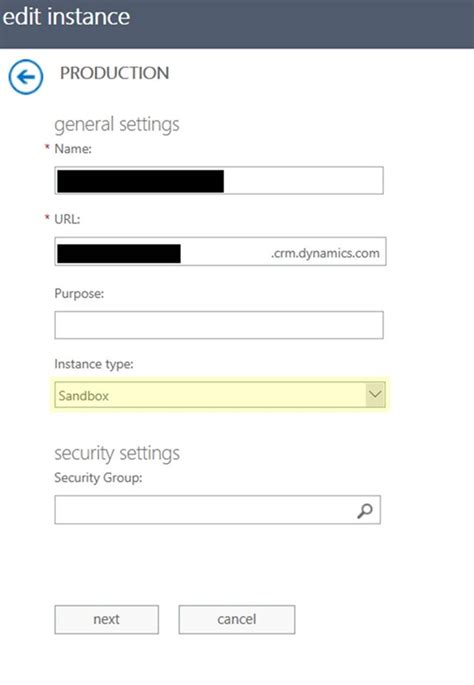Click the Name: field label
The image size is (474, 685).
(73, 149)
